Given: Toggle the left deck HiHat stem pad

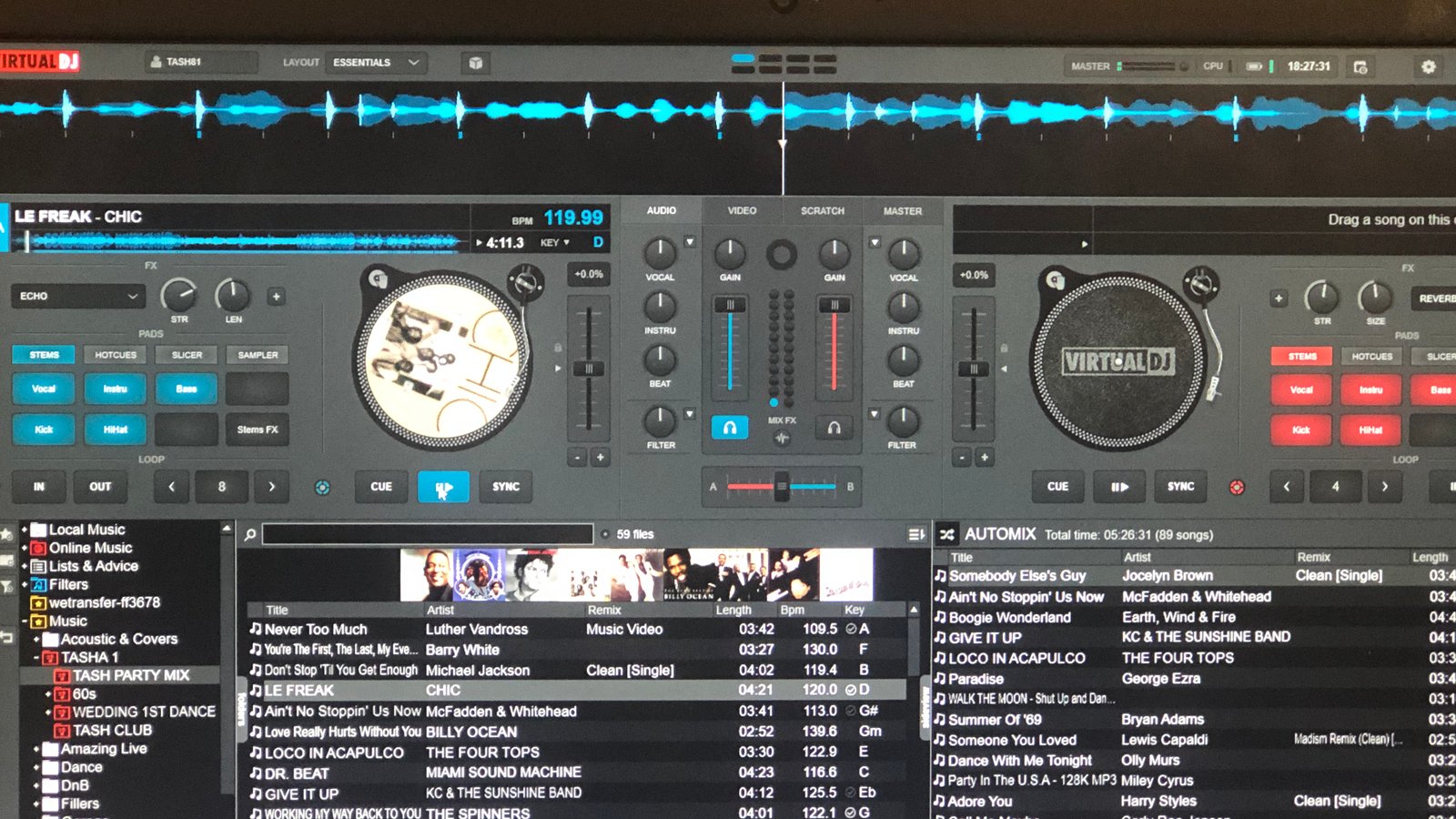Looking at the screenshot, I should click(x=115, y=430).
